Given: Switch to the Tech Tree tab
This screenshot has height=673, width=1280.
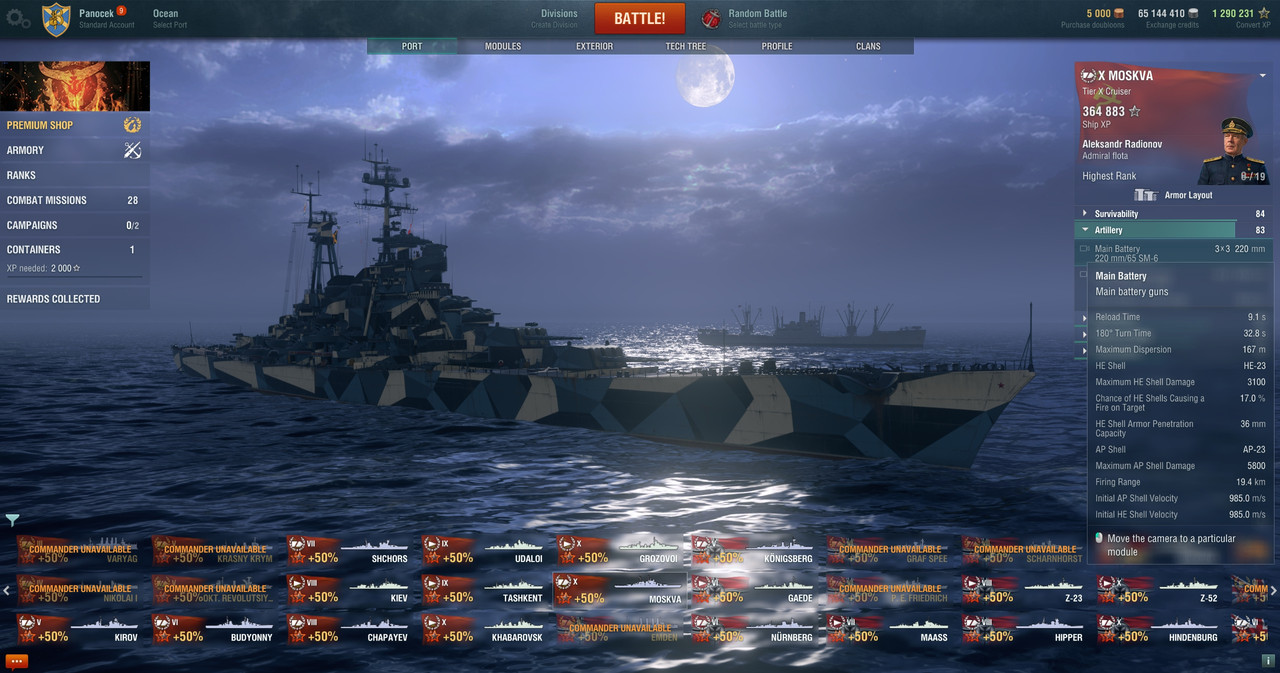Looking at the screenshot, I should 686,46.
